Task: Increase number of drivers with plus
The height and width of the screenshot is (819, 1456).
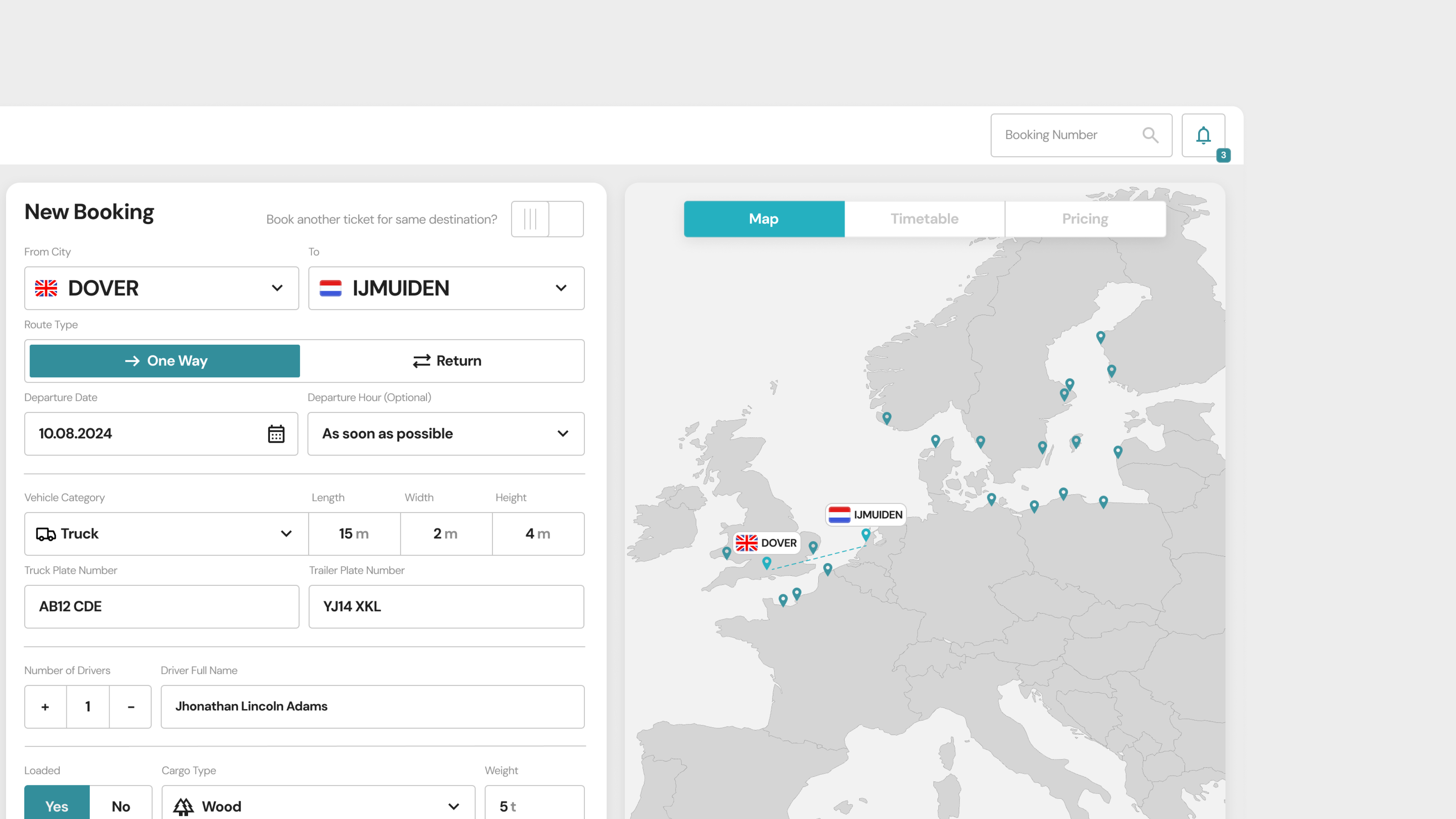Action: [45, 706]
